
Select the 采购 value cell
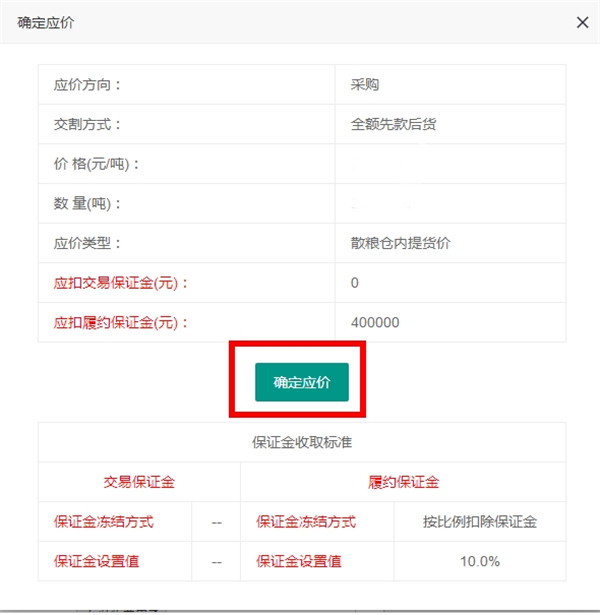(x=366, y=85)
